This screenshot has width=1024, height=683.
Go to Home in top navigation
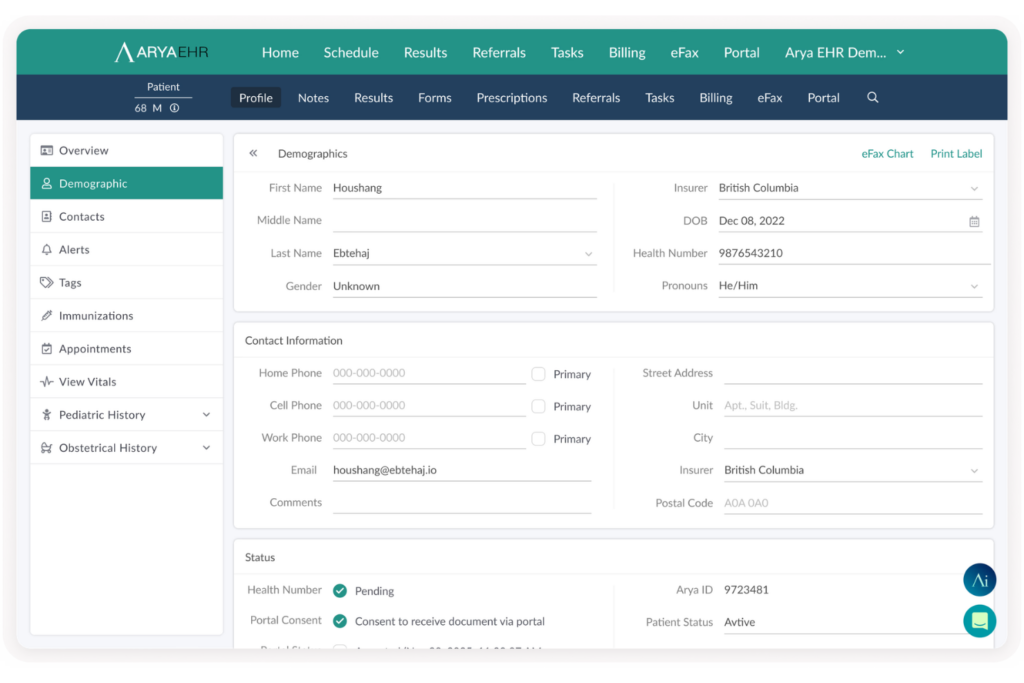click(280, 52)
